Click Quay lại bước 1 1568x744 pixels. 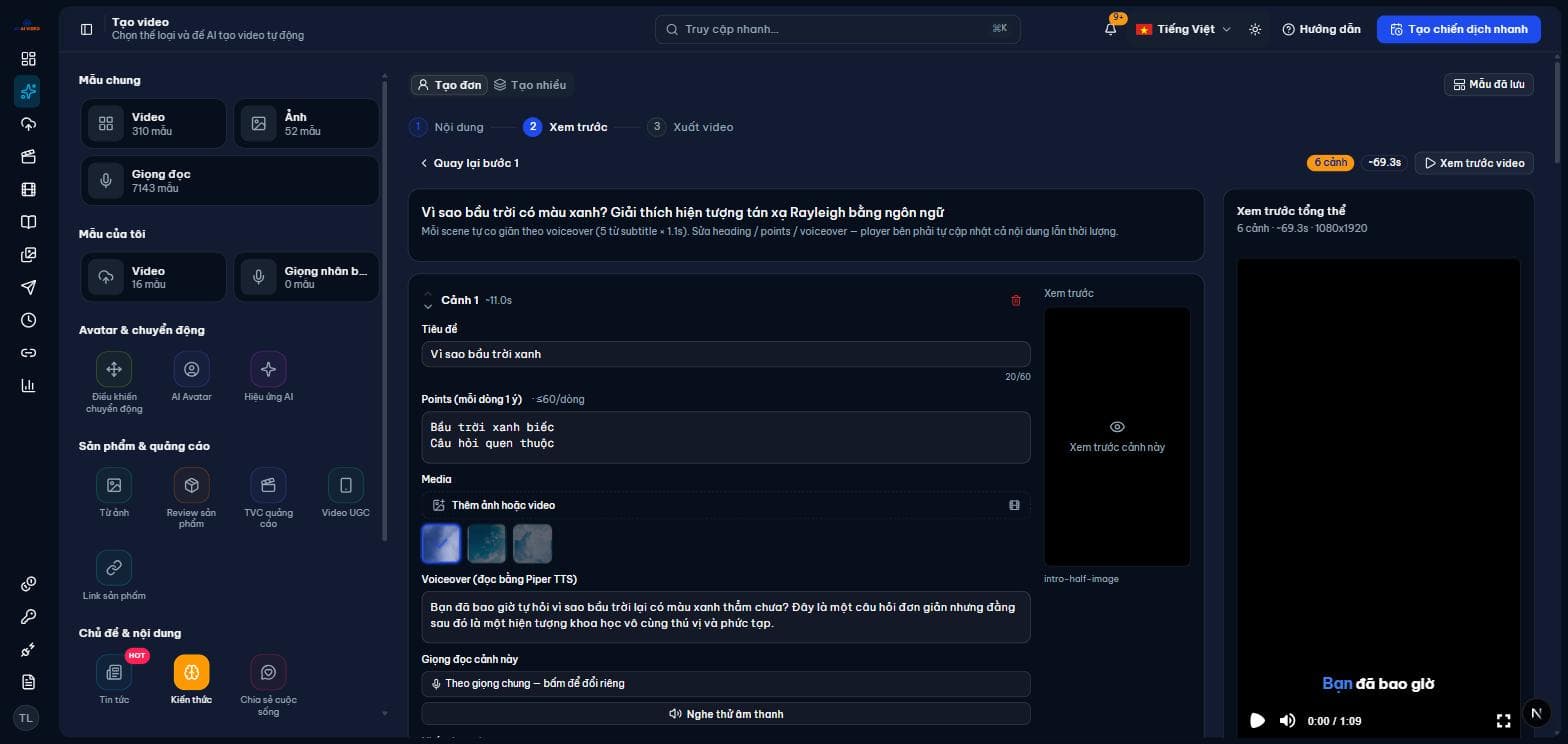pyautogui.click(x=469, y=163)
